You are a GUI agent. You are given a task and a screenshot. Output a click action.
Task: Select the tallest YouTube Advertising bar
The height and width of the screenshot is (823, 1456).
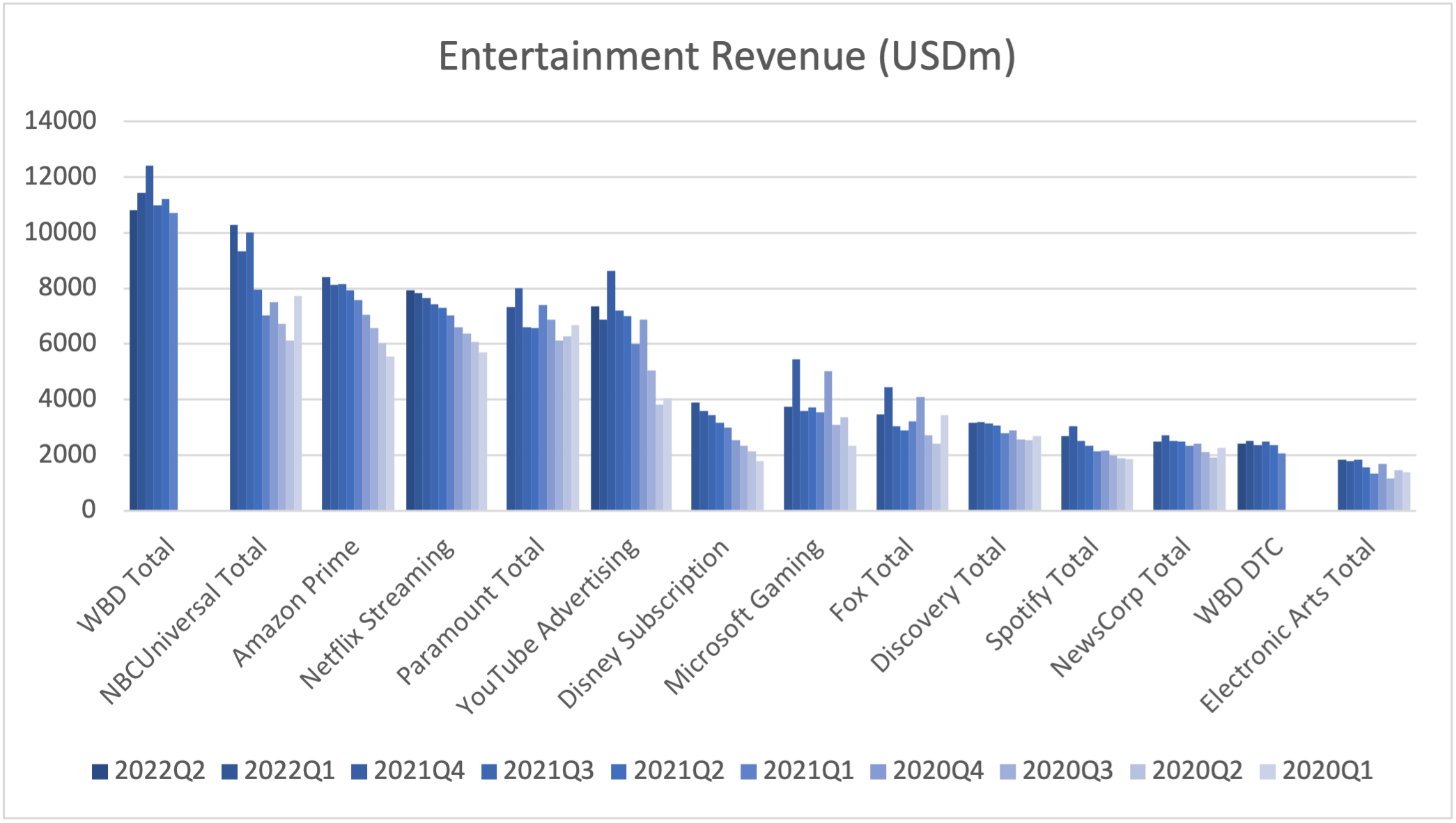tap(611, 391)
